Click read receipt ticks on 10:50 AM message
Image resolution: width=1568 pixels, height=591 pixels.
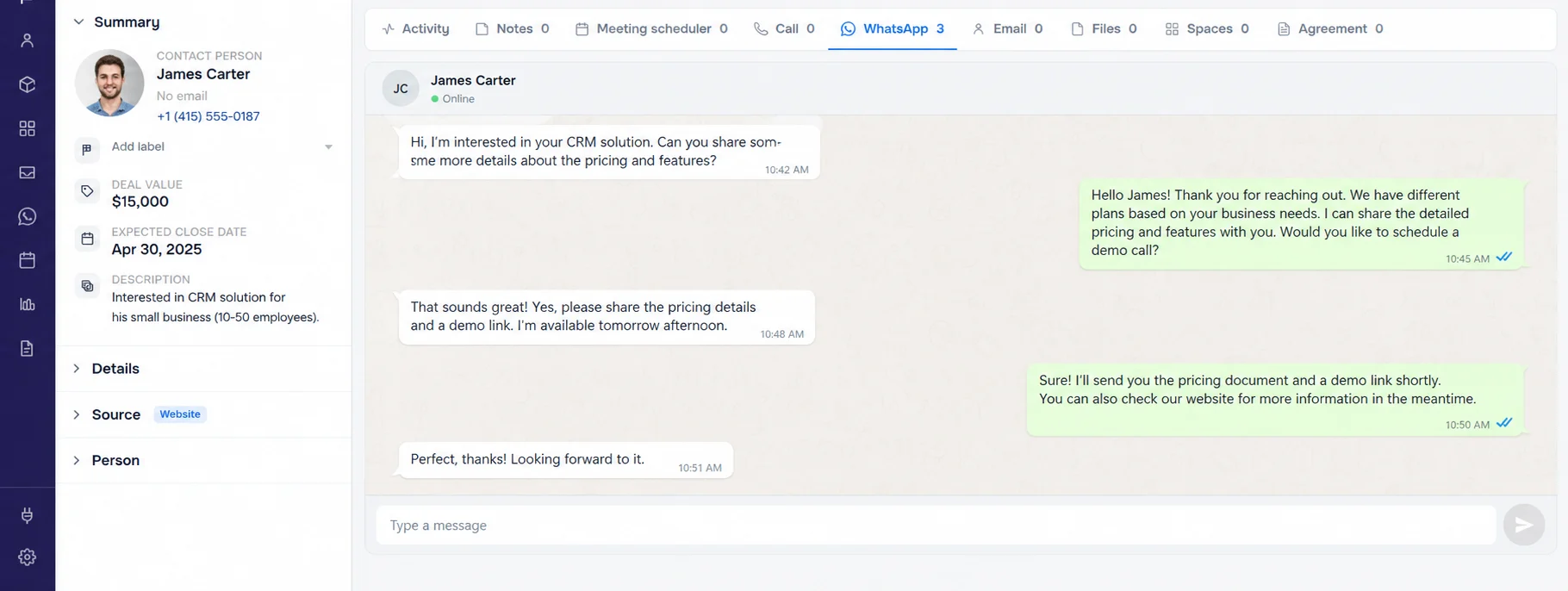[1504, 423]
